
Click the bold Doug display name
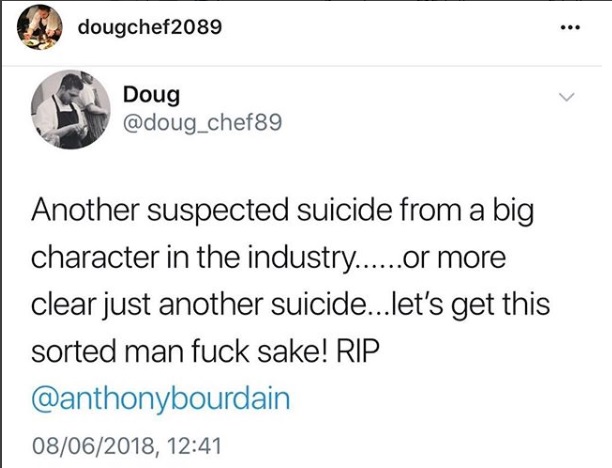click(151, 95)
